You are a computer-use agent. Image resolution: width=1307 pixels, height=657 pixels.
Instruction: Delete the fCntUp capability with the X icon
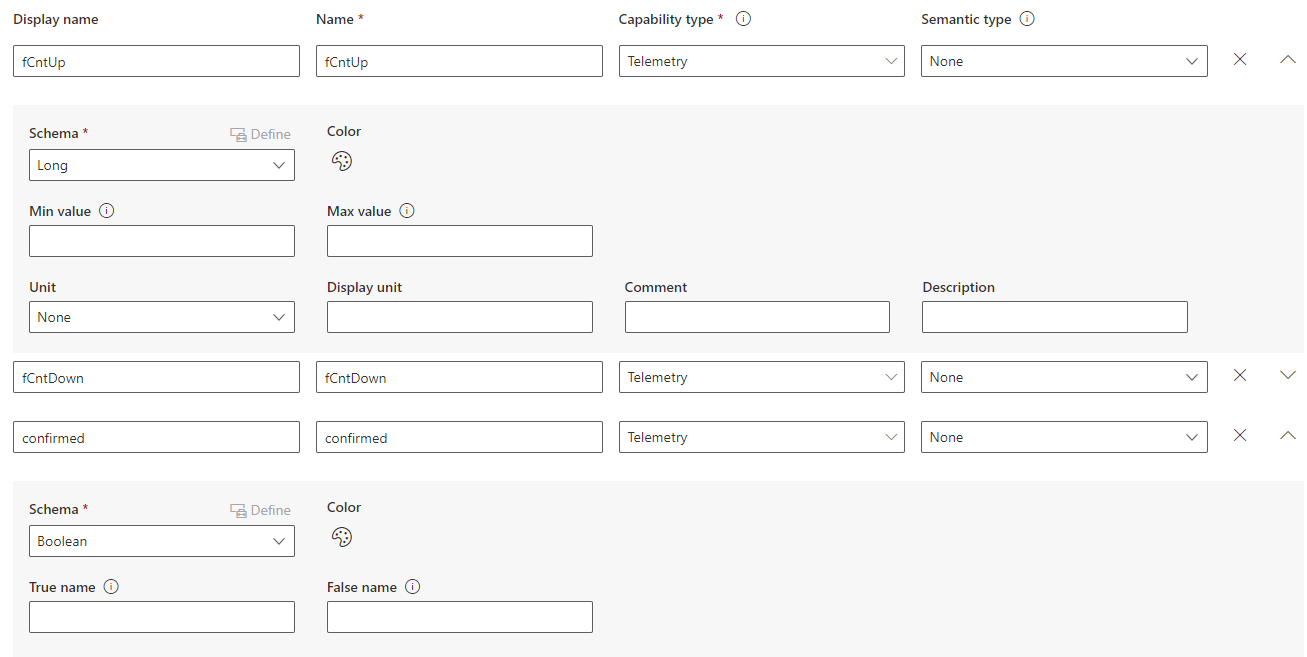click(1240, 59)
